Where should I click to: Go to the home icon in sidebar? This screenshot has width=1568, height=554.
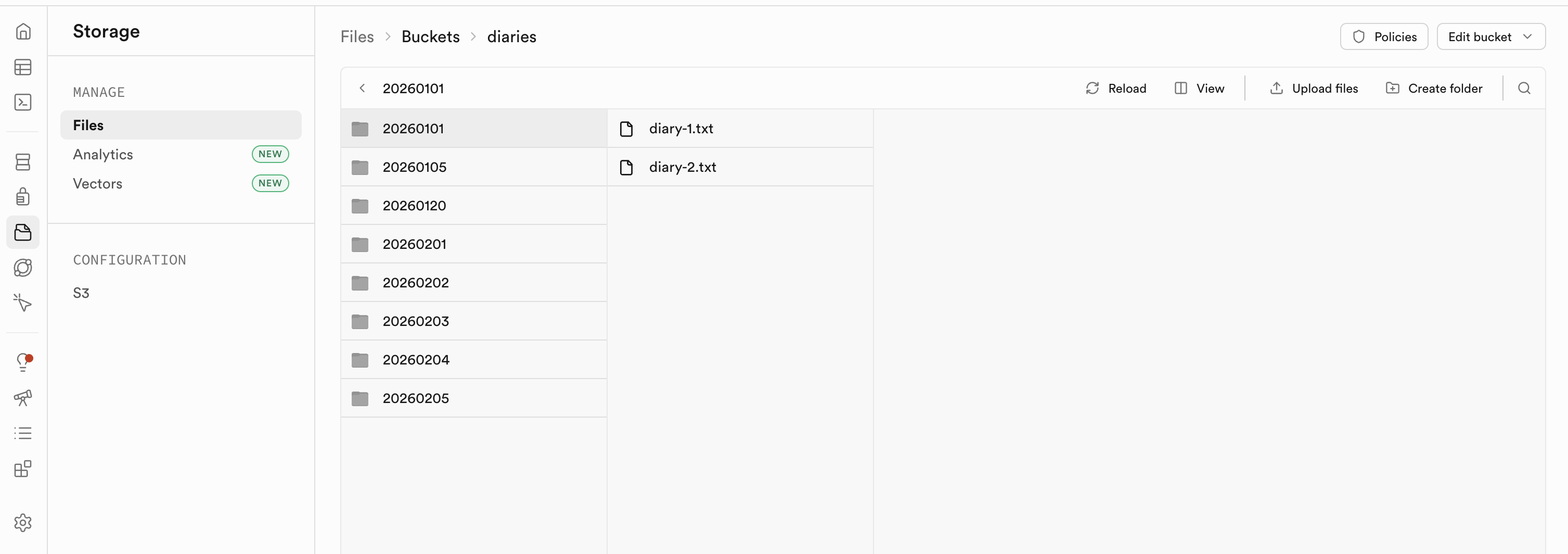[x=22, y=32]
